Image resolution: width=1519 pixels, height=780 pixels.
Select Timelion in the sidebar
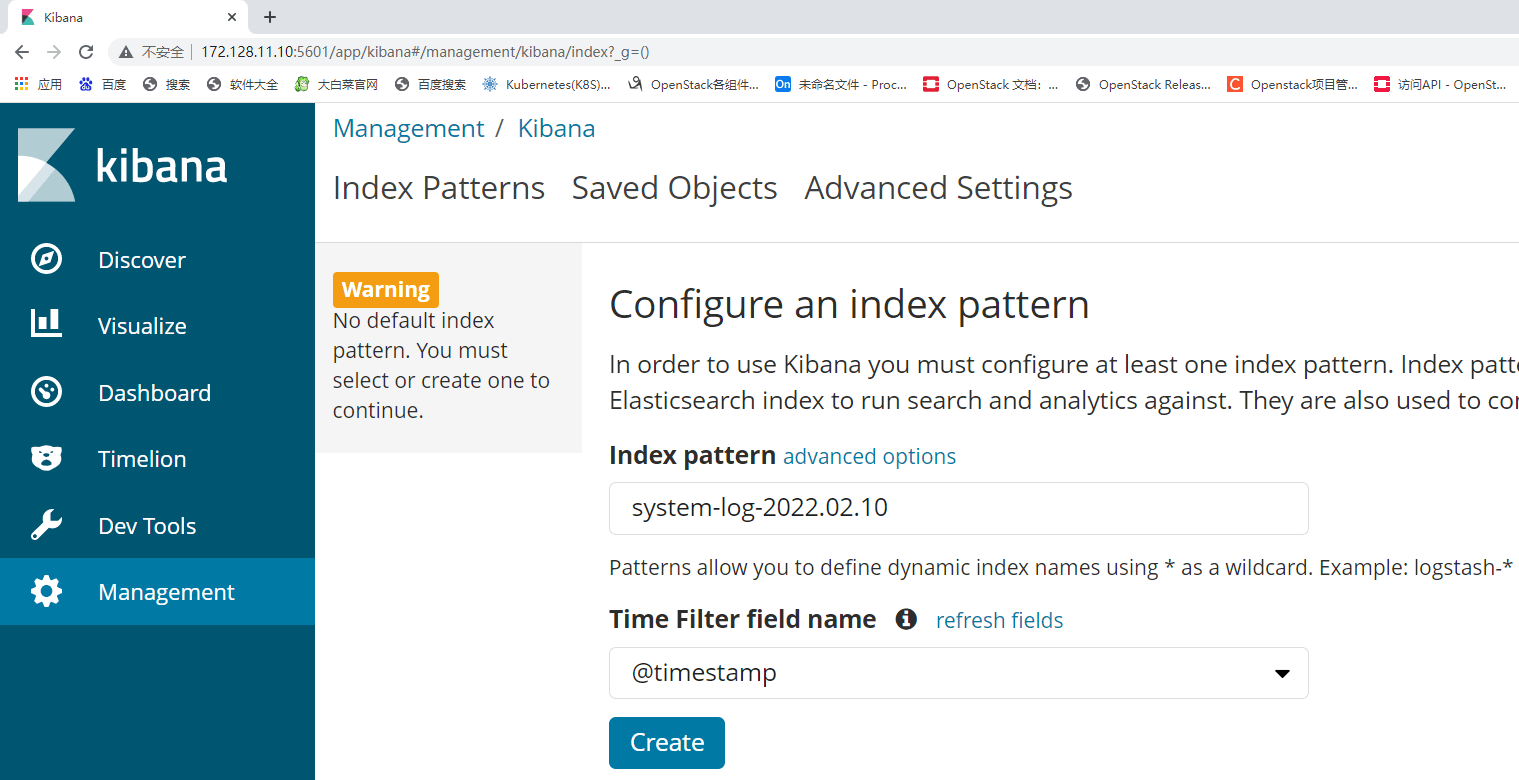(157, 458)
